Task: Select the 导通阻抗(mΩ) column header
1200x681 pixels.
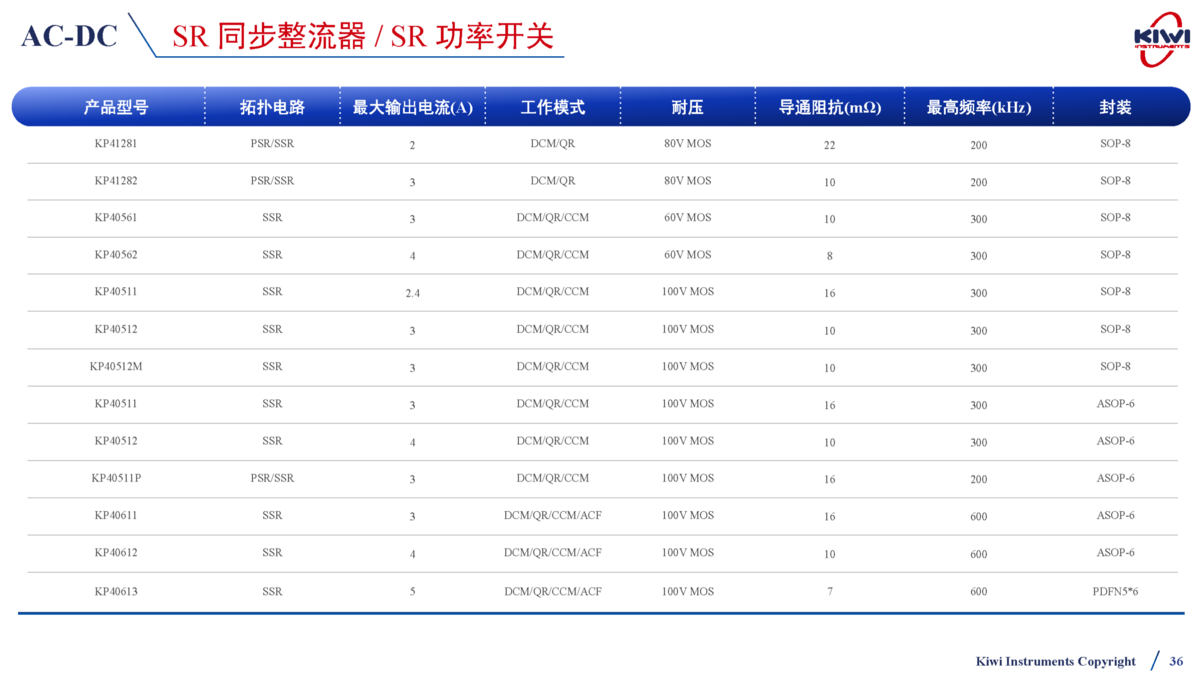Action: coord(829,107)
